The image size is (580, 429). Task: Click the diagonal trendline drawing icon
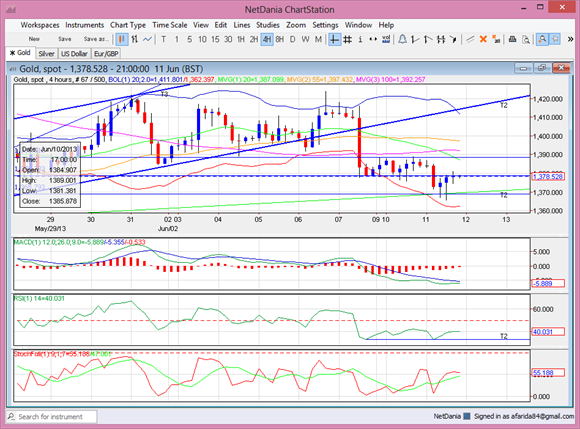click(470, 39)
